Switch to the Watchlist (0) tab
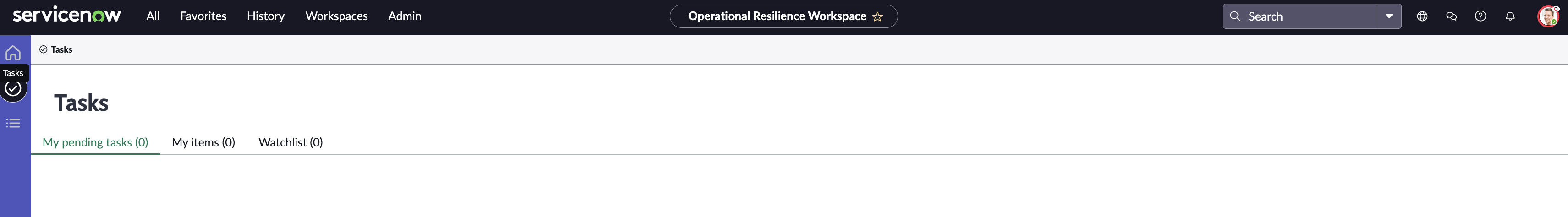Viewport: 1568px width, 217px height. click(x=291, y=142)
